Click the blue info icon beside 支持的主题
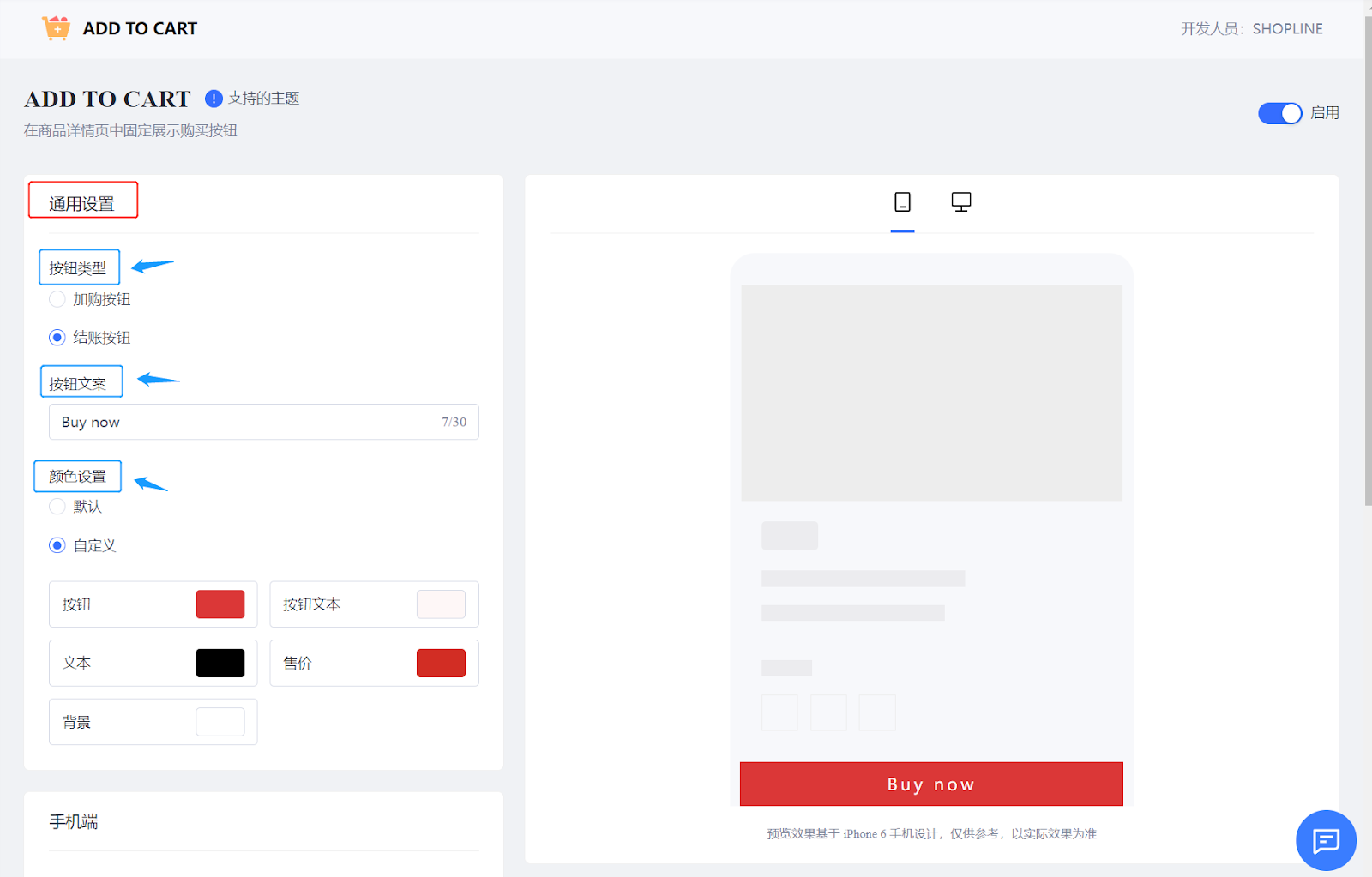 pos(214,99)
